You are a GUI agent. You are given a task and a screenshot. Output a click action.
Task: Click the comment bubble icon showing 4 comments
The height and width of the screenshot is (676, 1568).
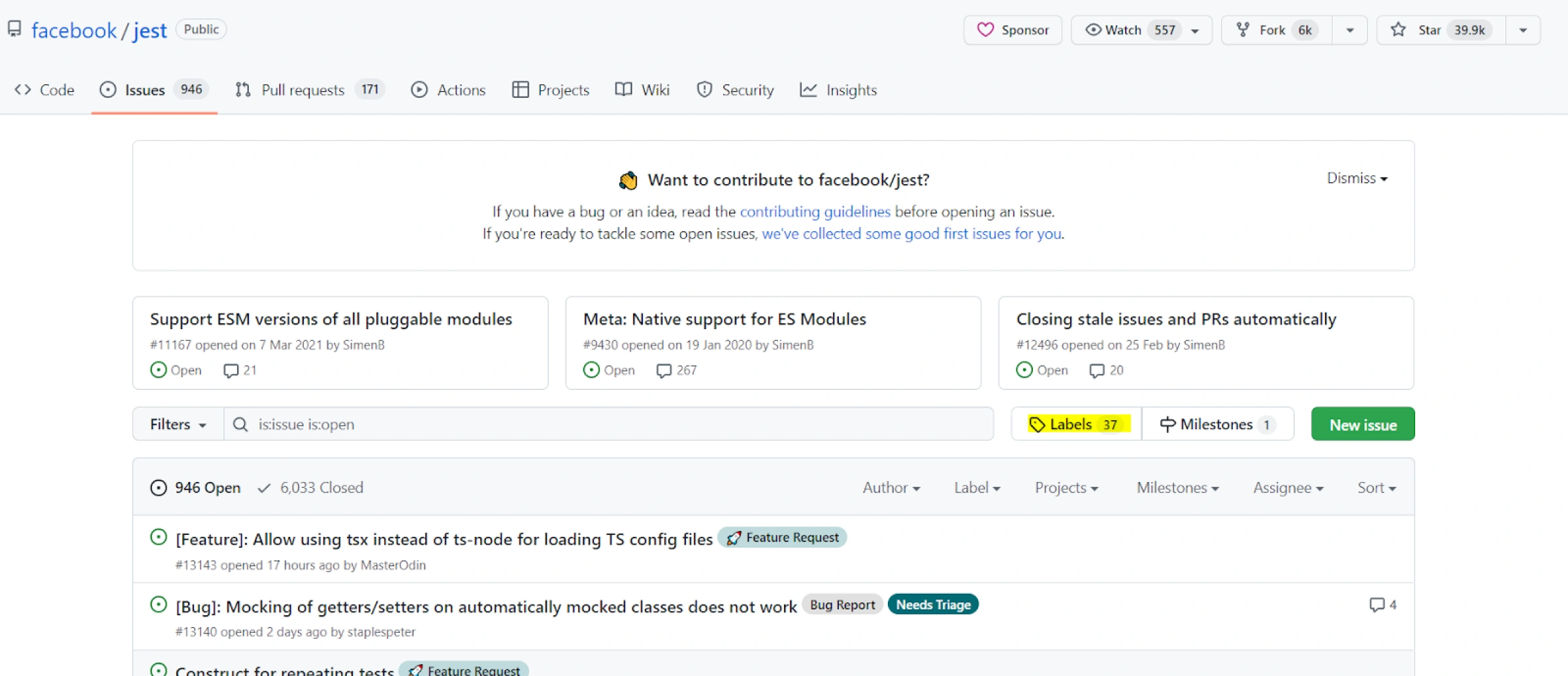[1376, 605]
